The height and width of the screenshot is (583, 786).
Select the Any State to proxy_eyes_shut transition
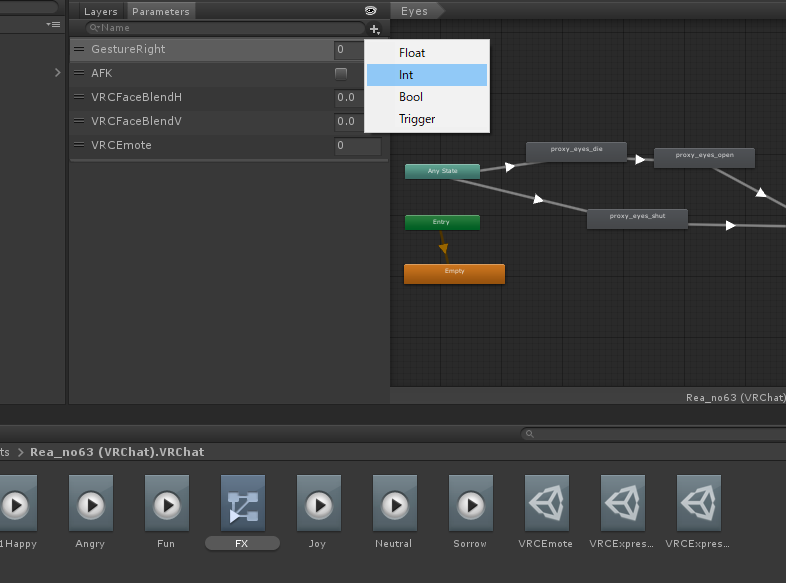point(538,199)
